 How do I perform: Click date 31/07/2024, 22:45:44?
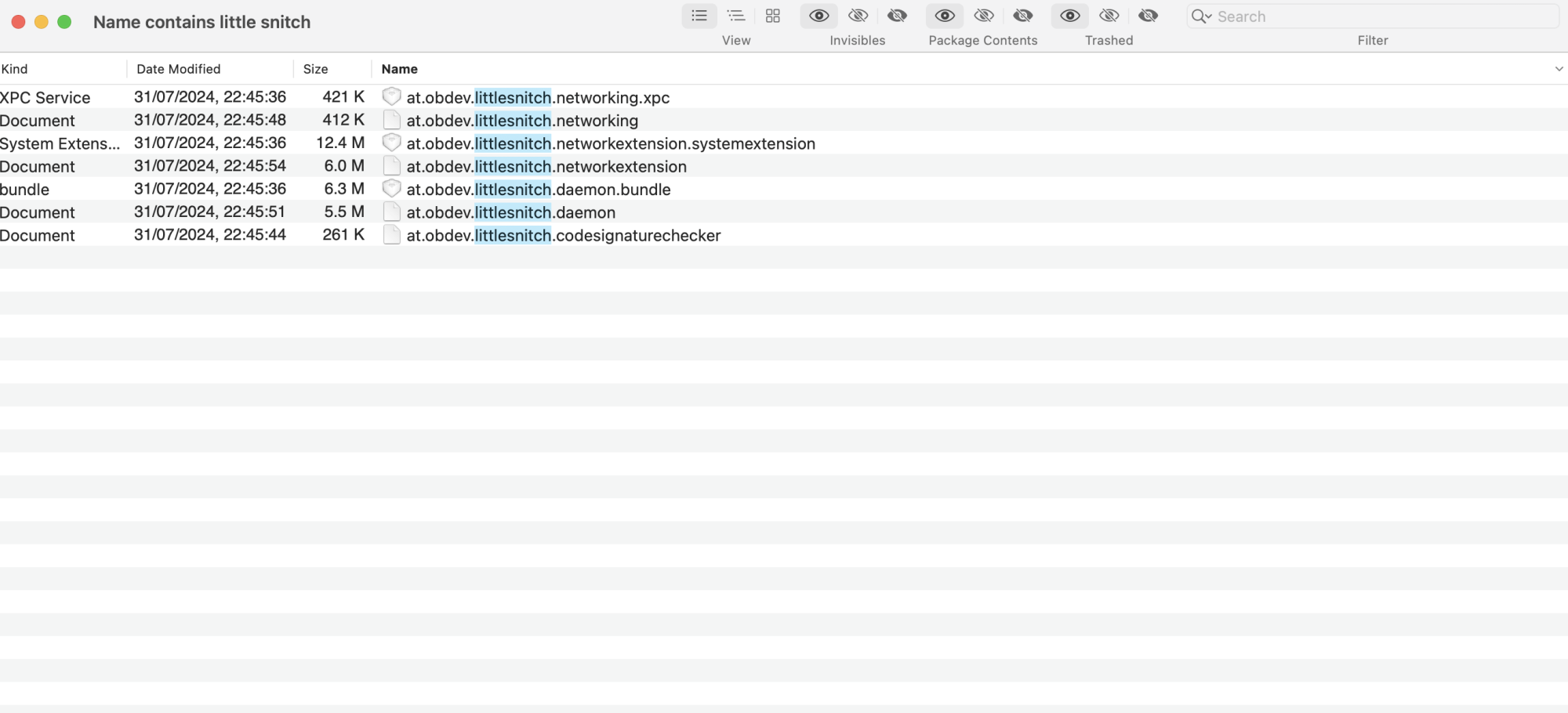pyautogui.click(x=210, y=234)
